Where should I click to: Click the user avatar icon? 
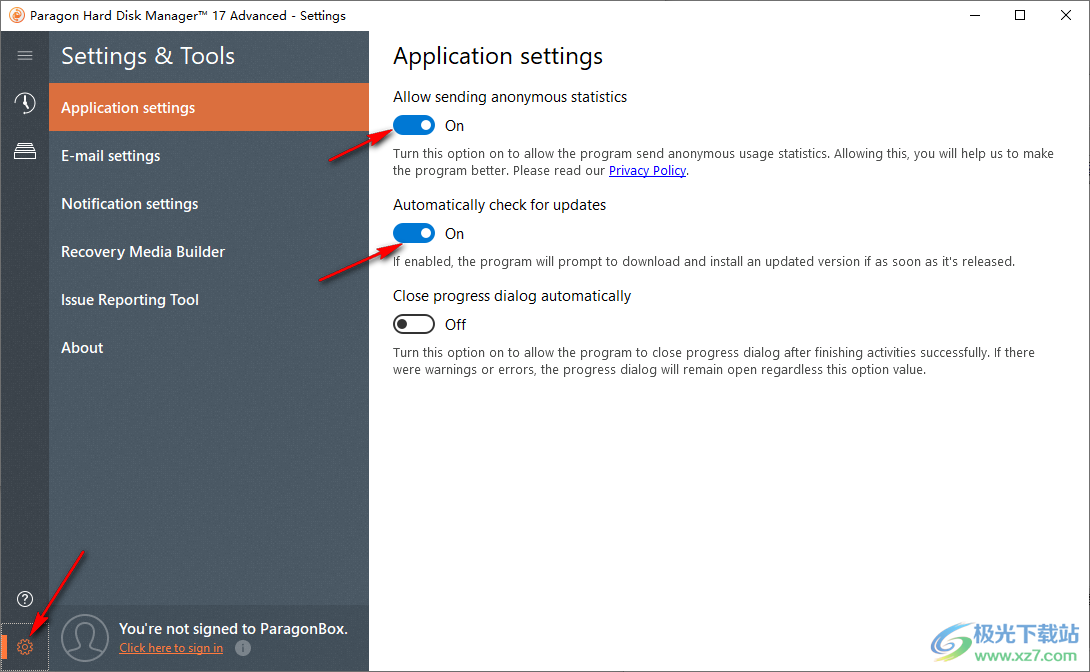[x=85, y=638]
